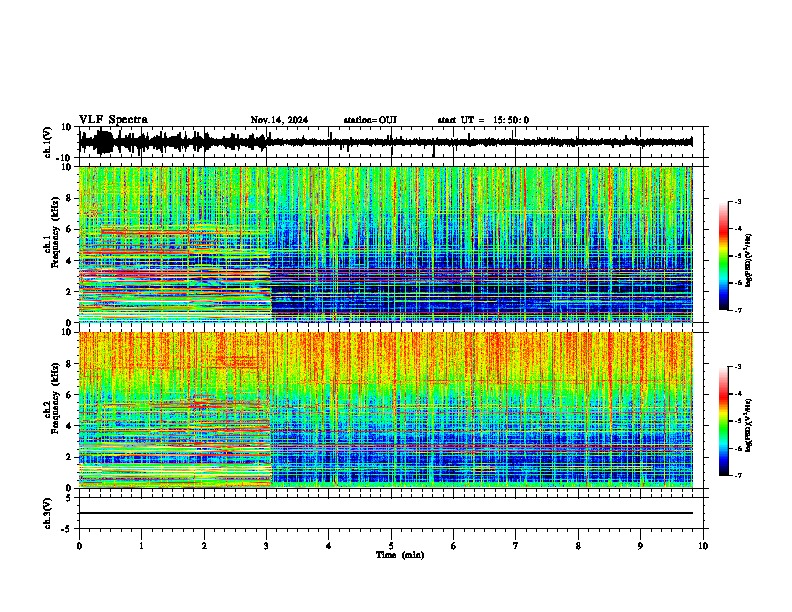Click time axis tick label '1'

141,546
